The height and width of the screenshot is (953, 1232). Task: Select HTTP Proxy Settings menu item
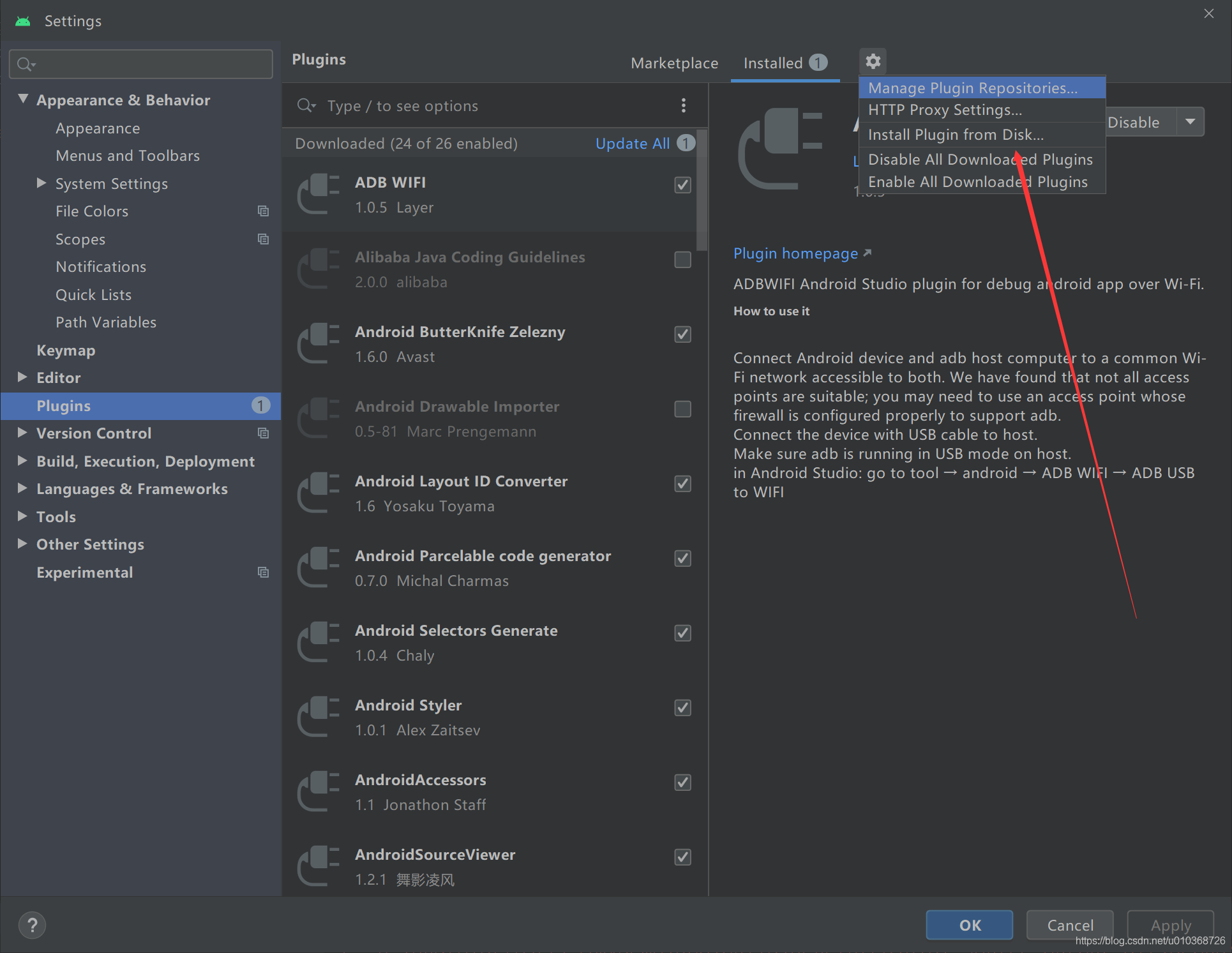(982, 110)
